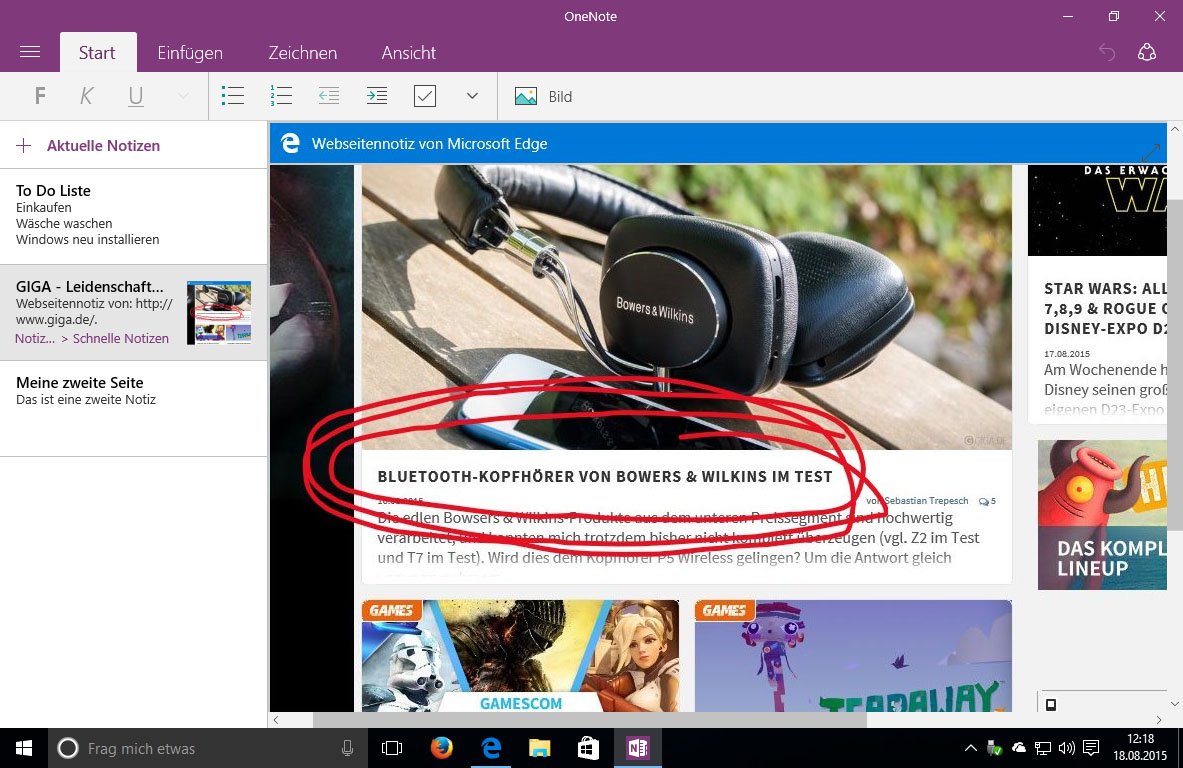
Task: Click the GIGA page preview thumbnail
Action: point(219,313)
